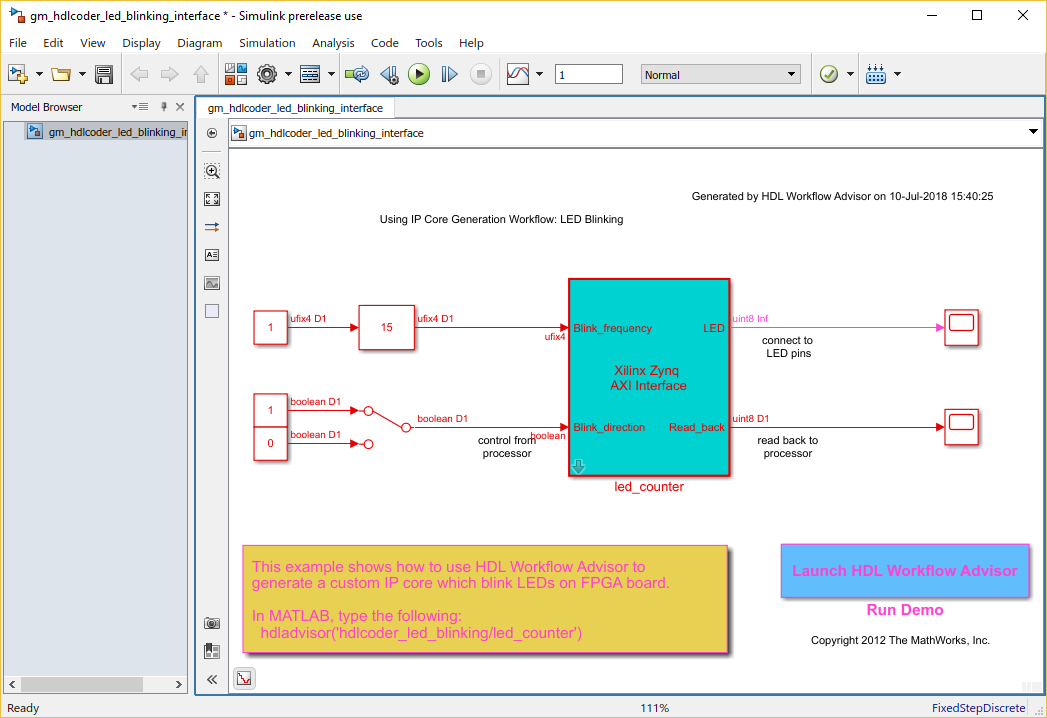Select the model item in Model Browser tree

pyautogui.click(x=107, y=132)
